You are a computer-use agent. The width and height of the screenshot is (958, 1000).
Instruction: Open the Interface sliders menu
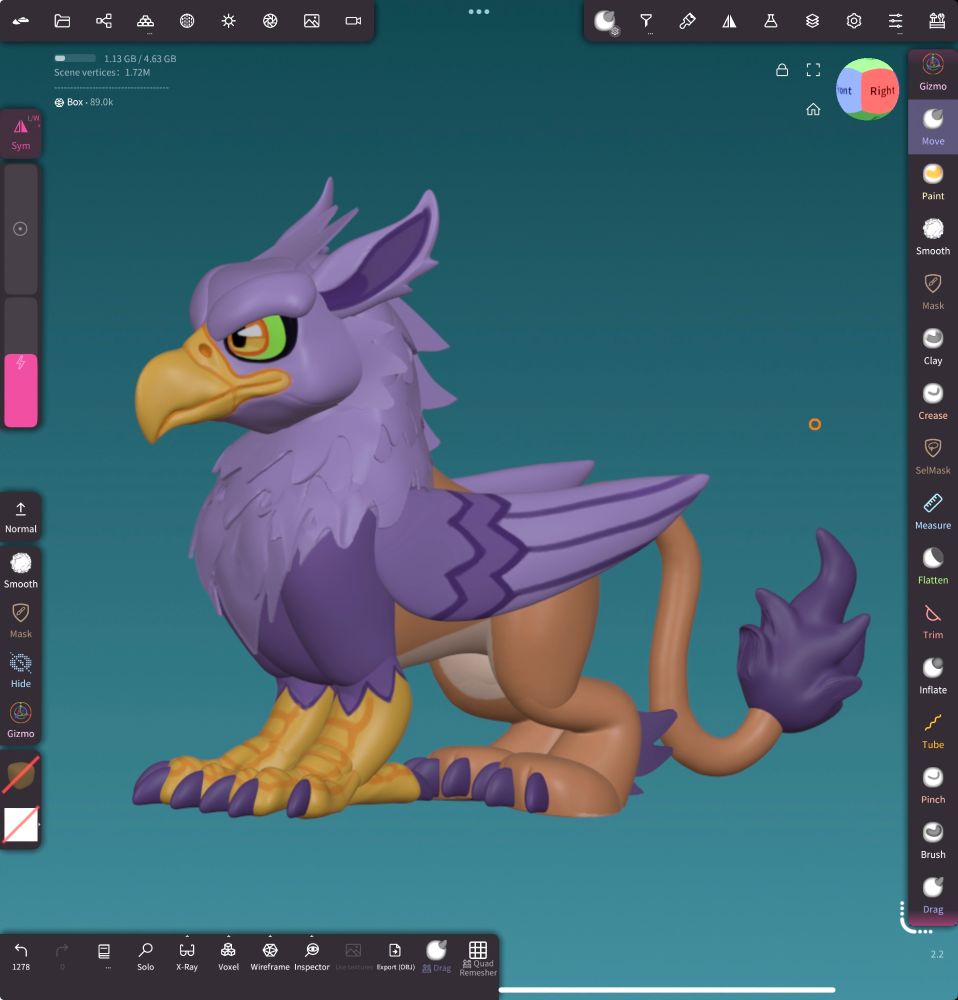point(895,21)
